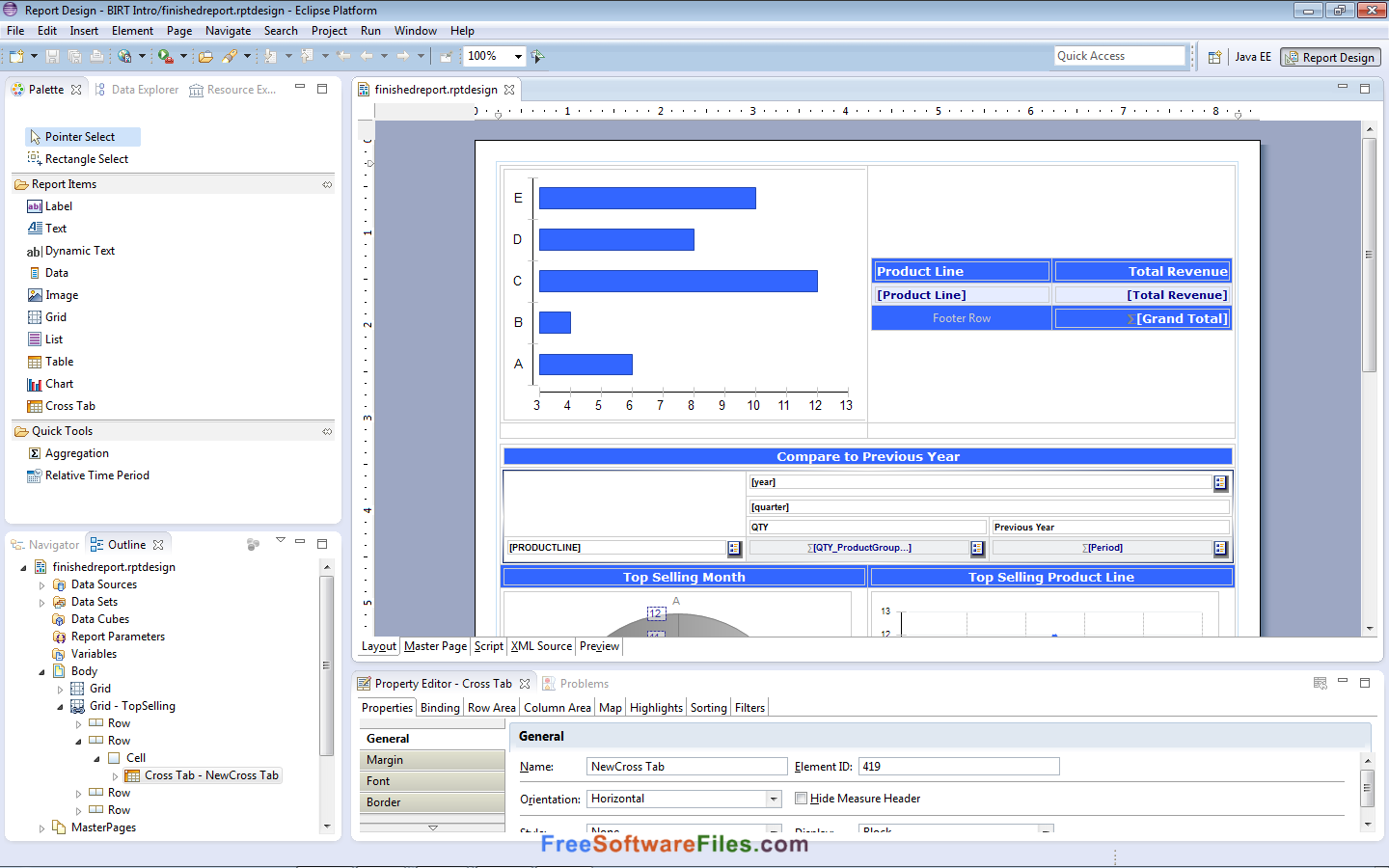
Task: Click the Save toolbar icon
Action: (53, 56)
